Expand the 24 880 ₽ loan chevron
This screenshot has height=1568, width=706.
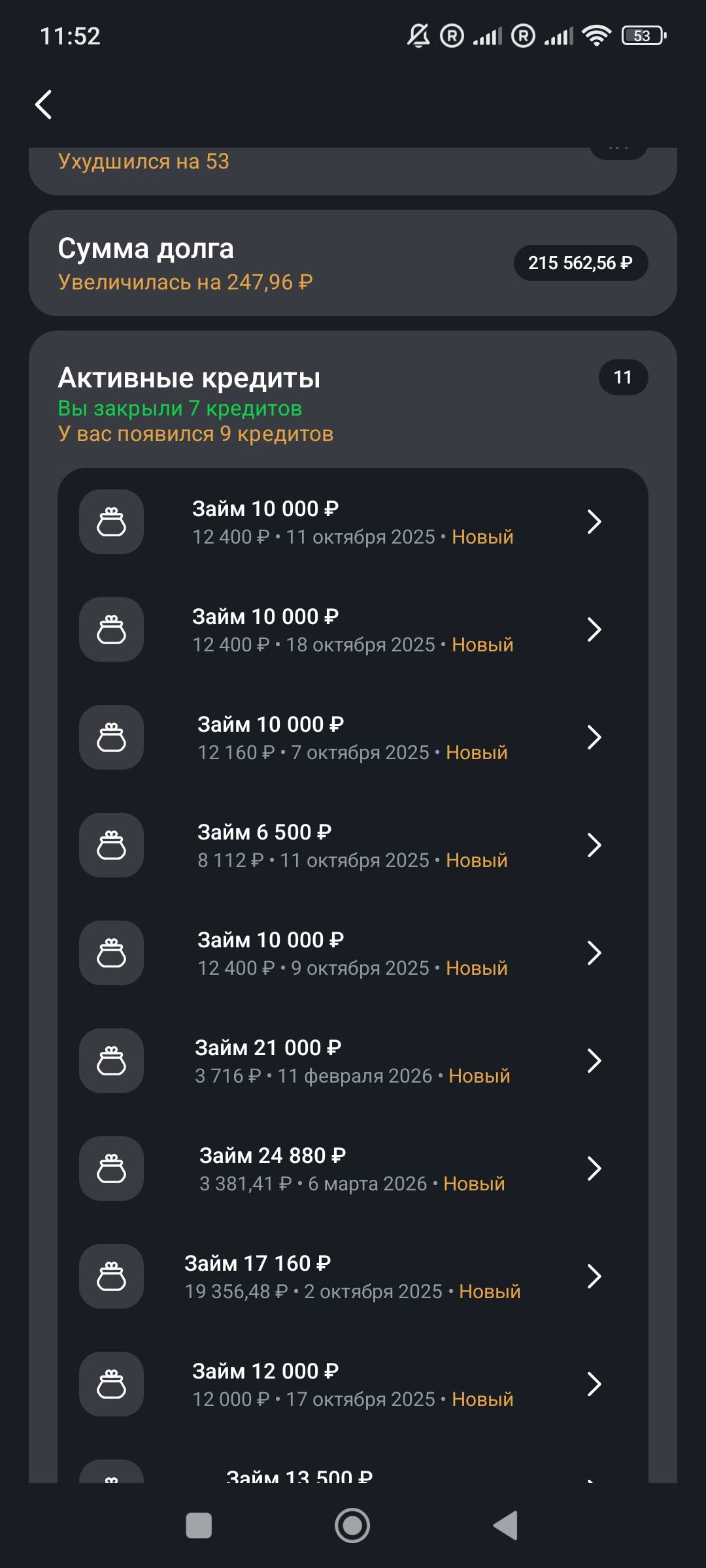[594, 1169]
